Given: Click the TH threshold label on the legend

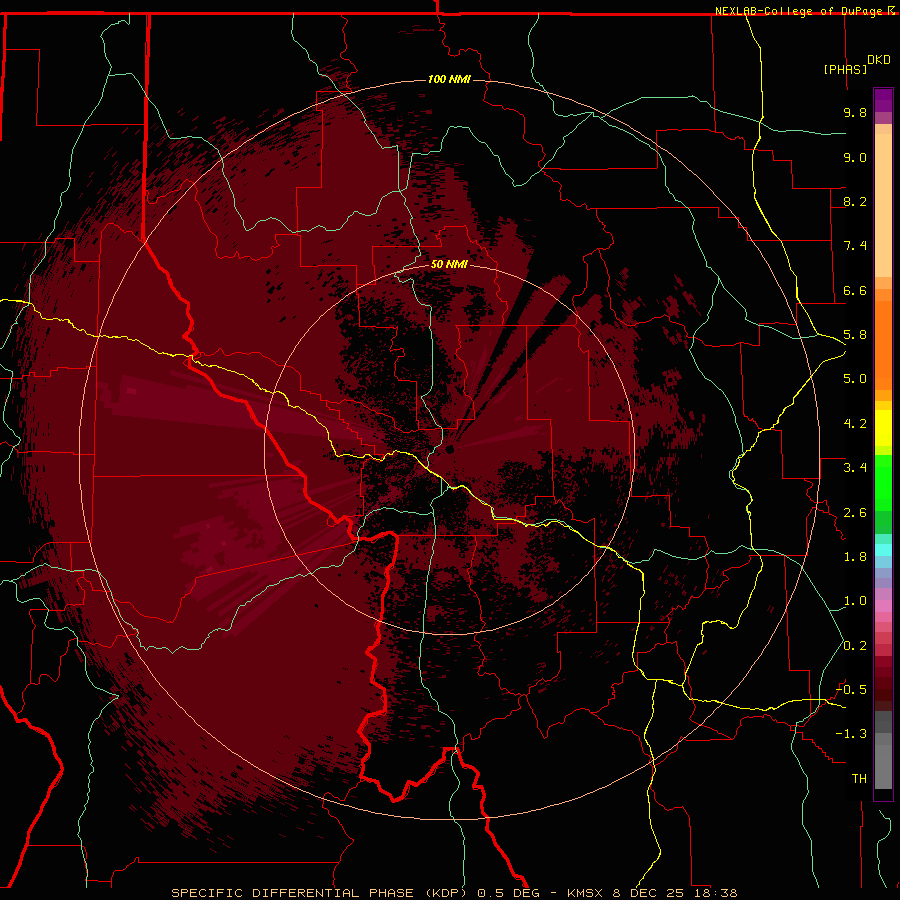Looking at the screenshot, I should [x=859, y=779].
